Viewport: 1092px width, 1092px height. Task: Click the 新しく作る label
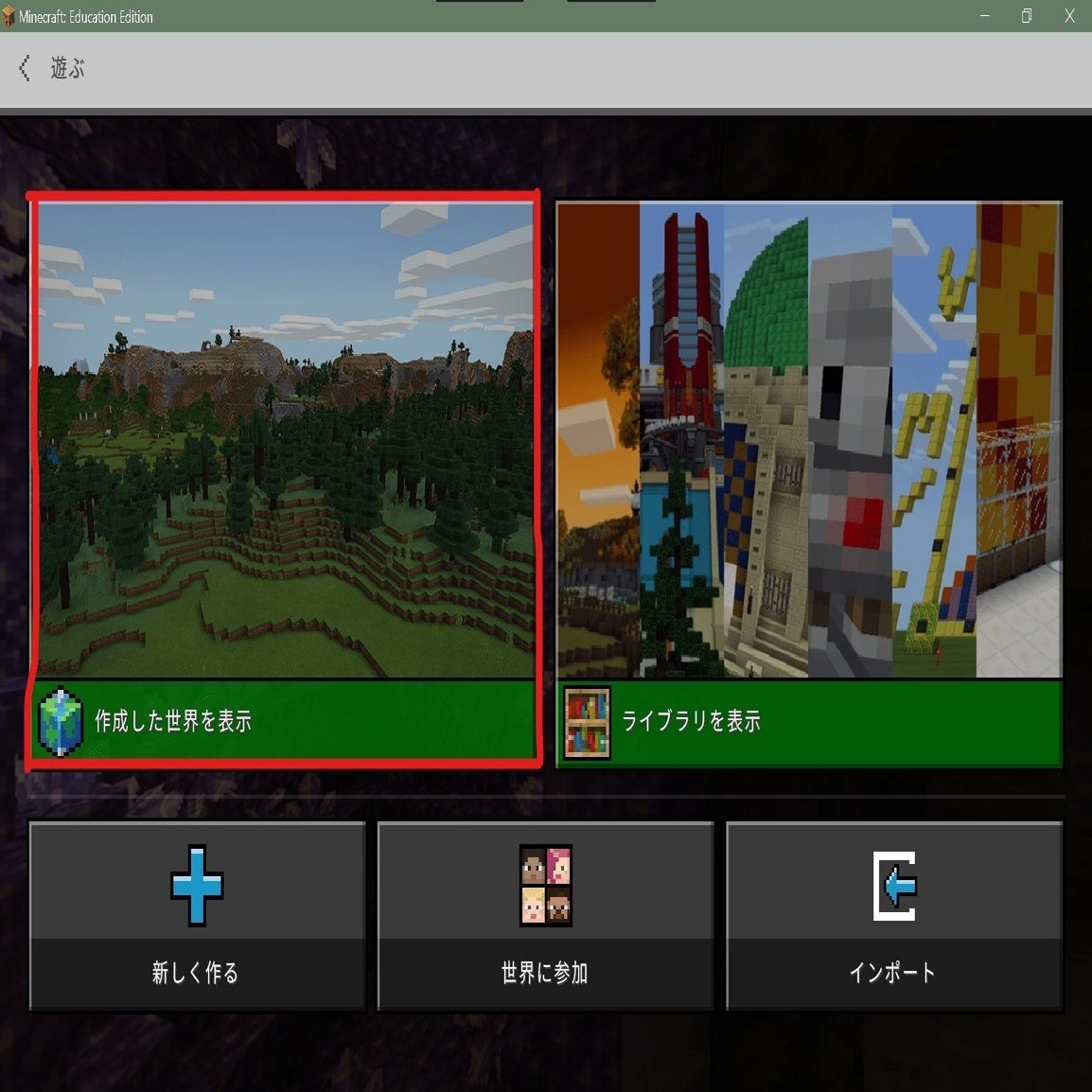pyautogui.click(x=196, y=973)
